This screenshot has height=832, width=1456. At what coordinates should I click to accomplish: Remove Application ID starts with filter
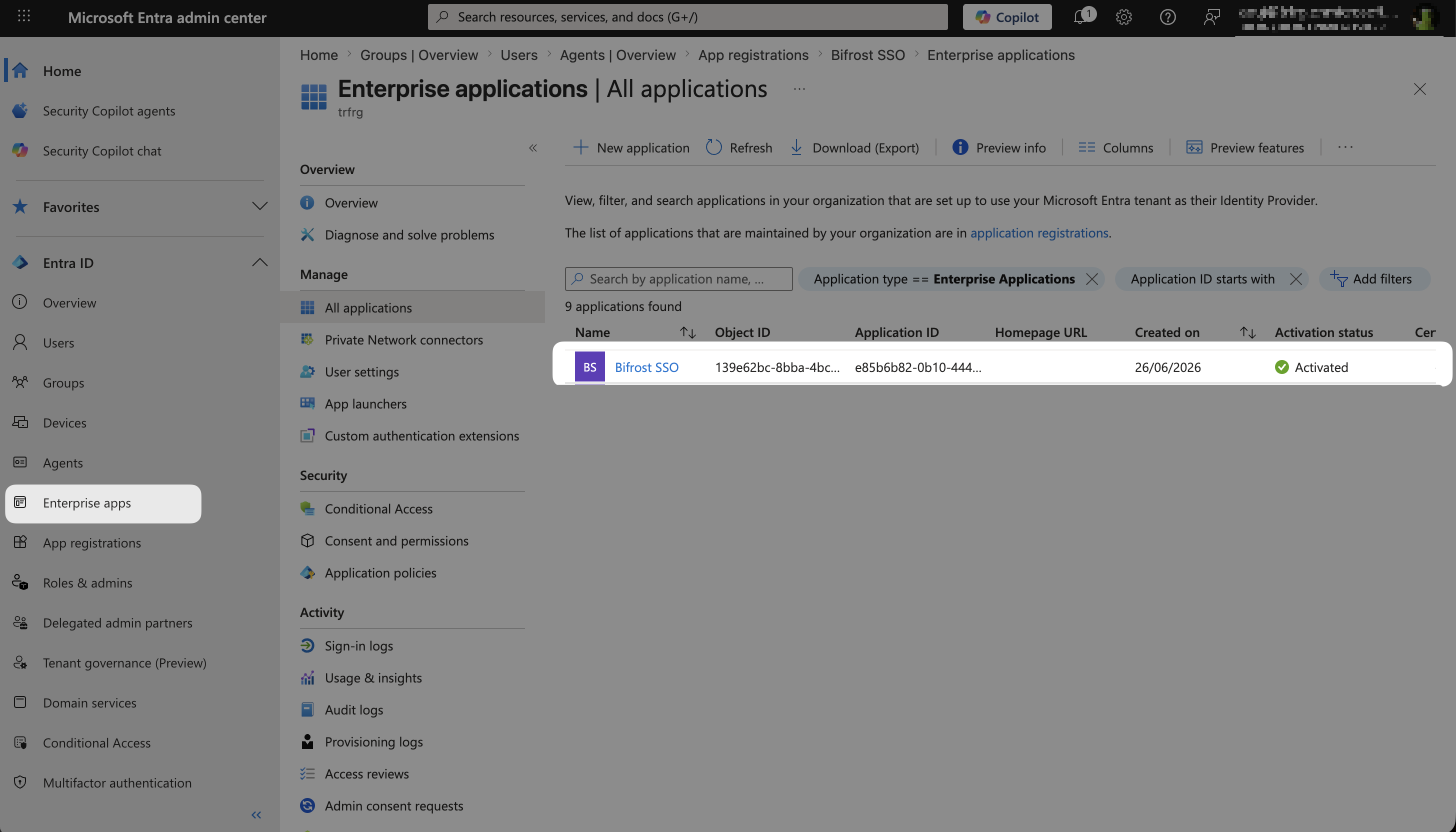click(1295, 279)
